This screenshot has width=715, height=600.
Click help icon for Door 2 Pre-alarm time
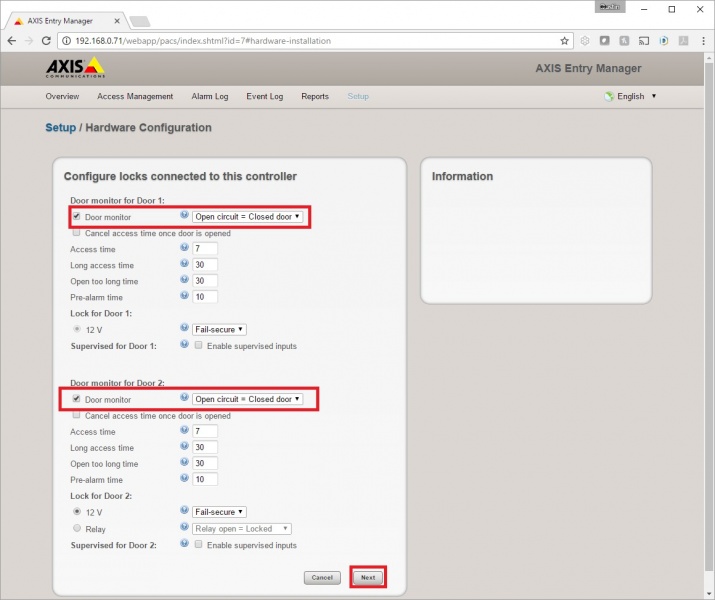184,478
